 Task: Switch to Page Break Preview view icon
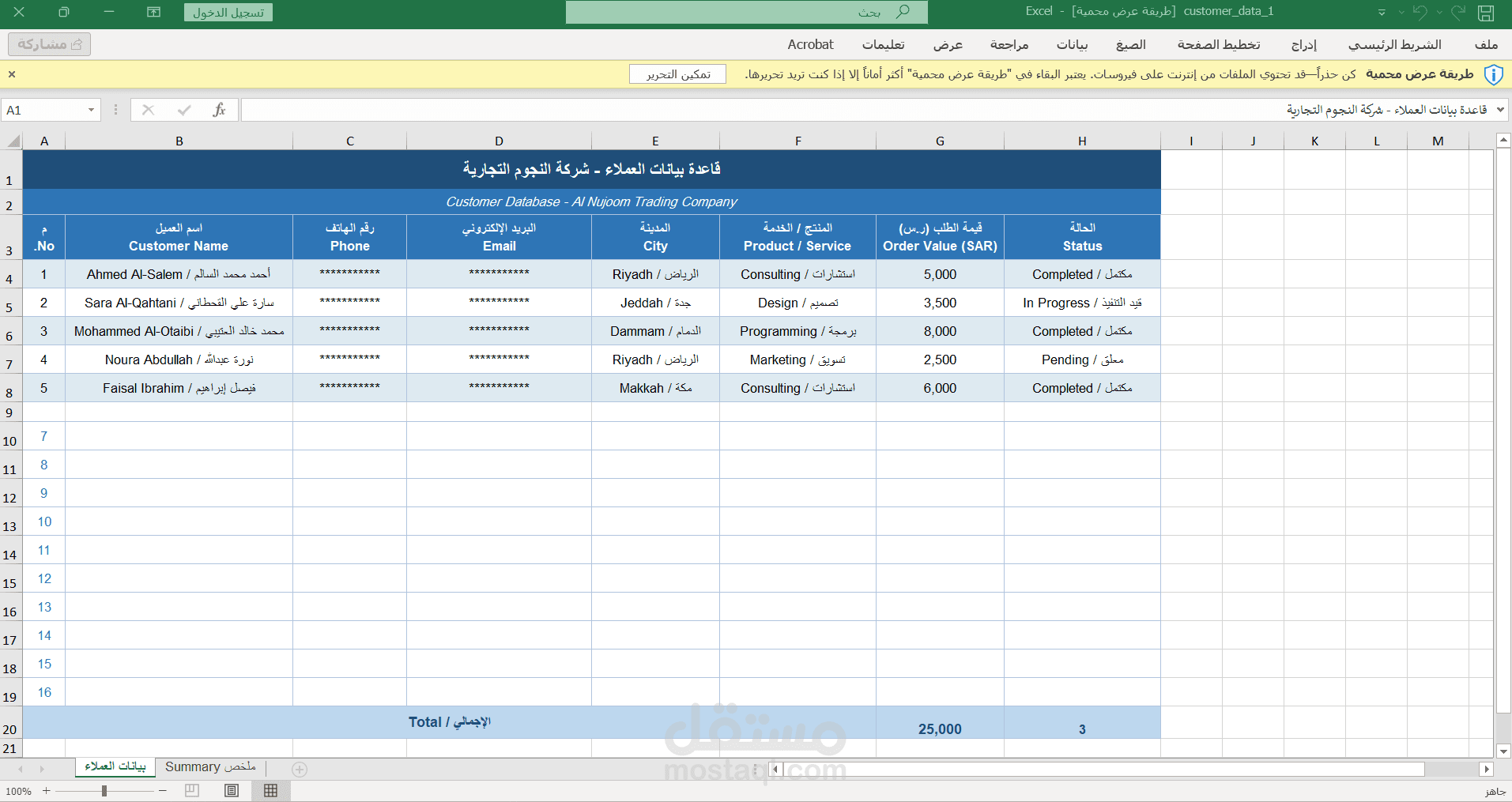point(192,791)
